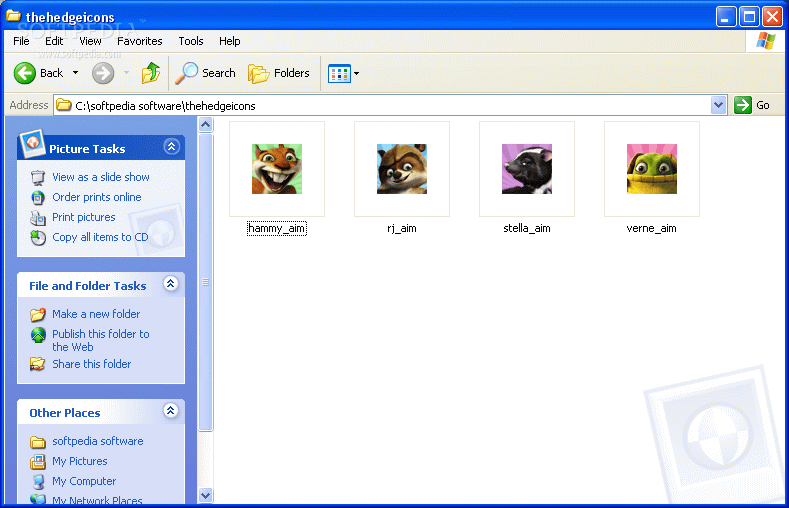This screenshot has height=508, width=789.
Task: Collapse the Picture Tasks panel
Action: (171, 147)
